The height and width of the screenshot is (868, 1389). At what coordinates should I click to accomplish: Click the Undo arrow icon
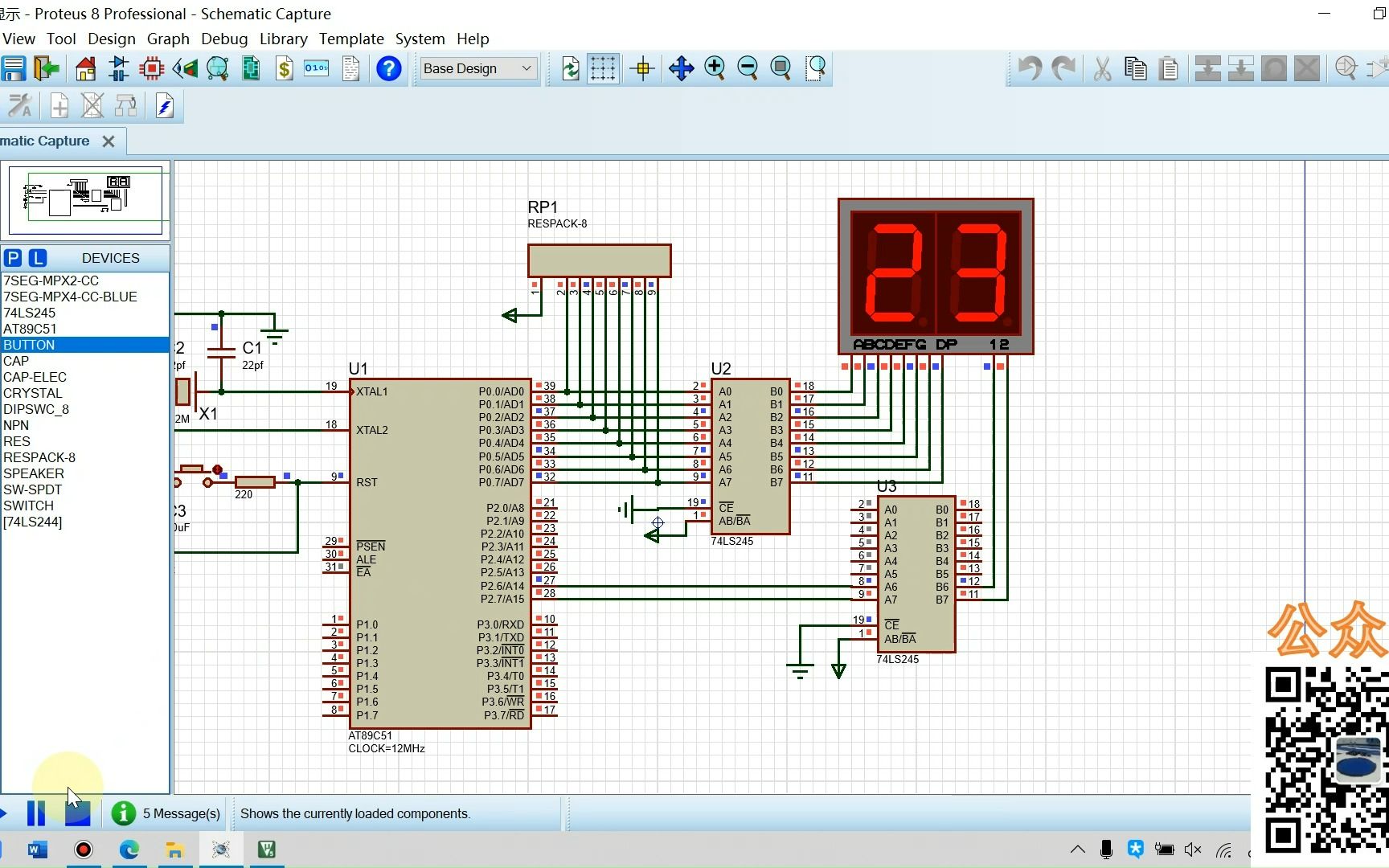[x=1030, y=68]
